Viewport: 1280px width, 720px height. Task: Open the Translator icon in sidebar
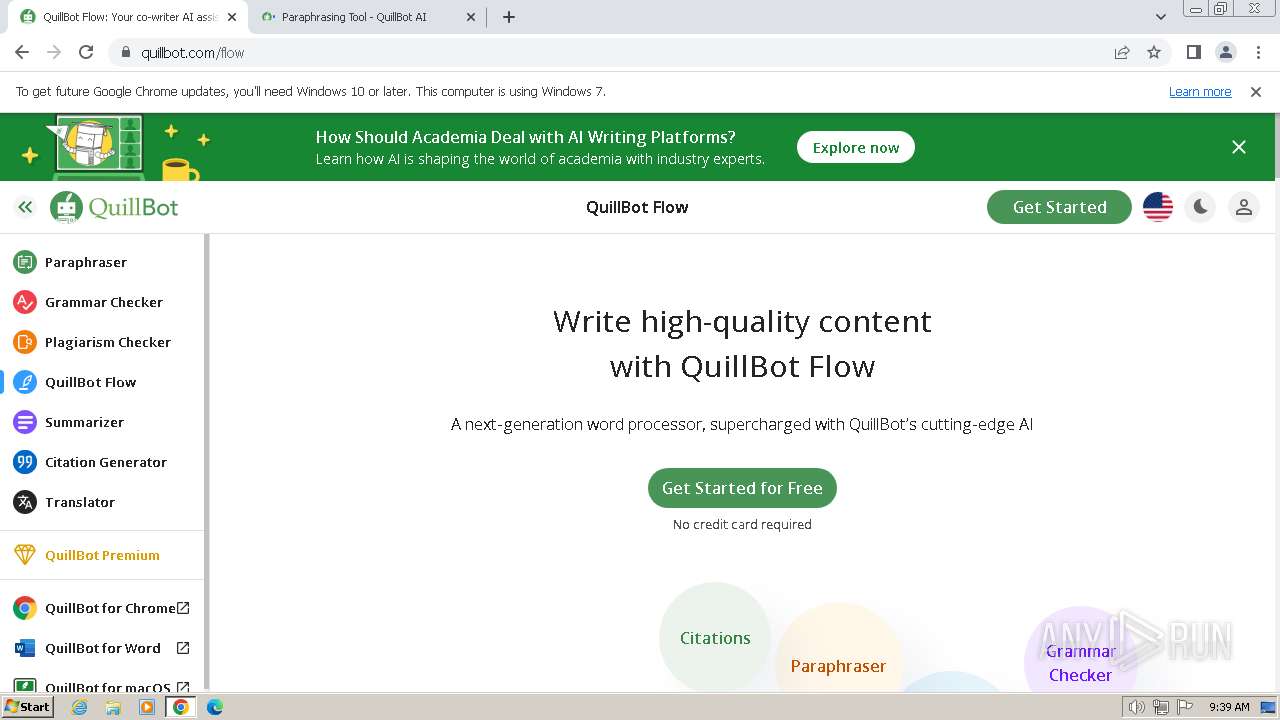pos(25,502)
